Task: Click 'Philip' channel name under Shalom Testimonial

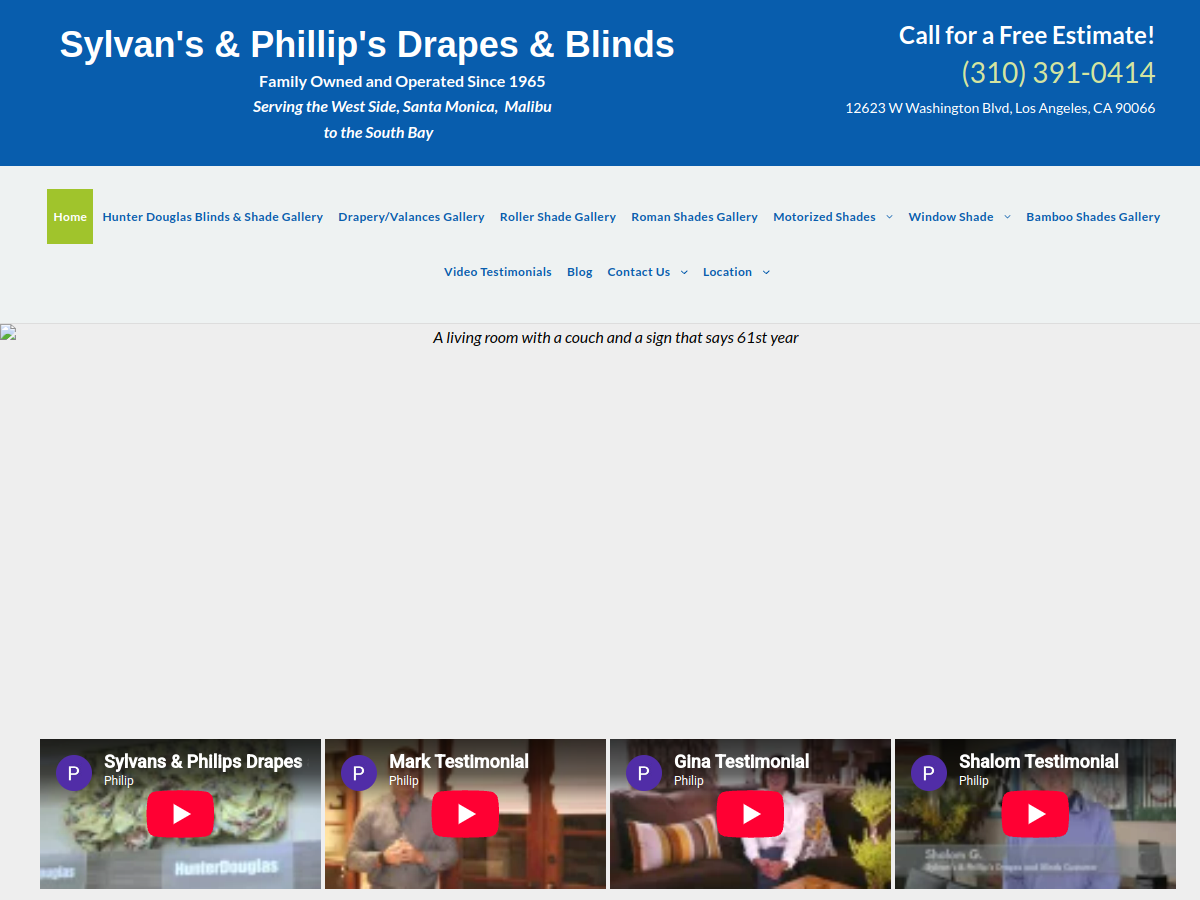Action: (974, 781)
